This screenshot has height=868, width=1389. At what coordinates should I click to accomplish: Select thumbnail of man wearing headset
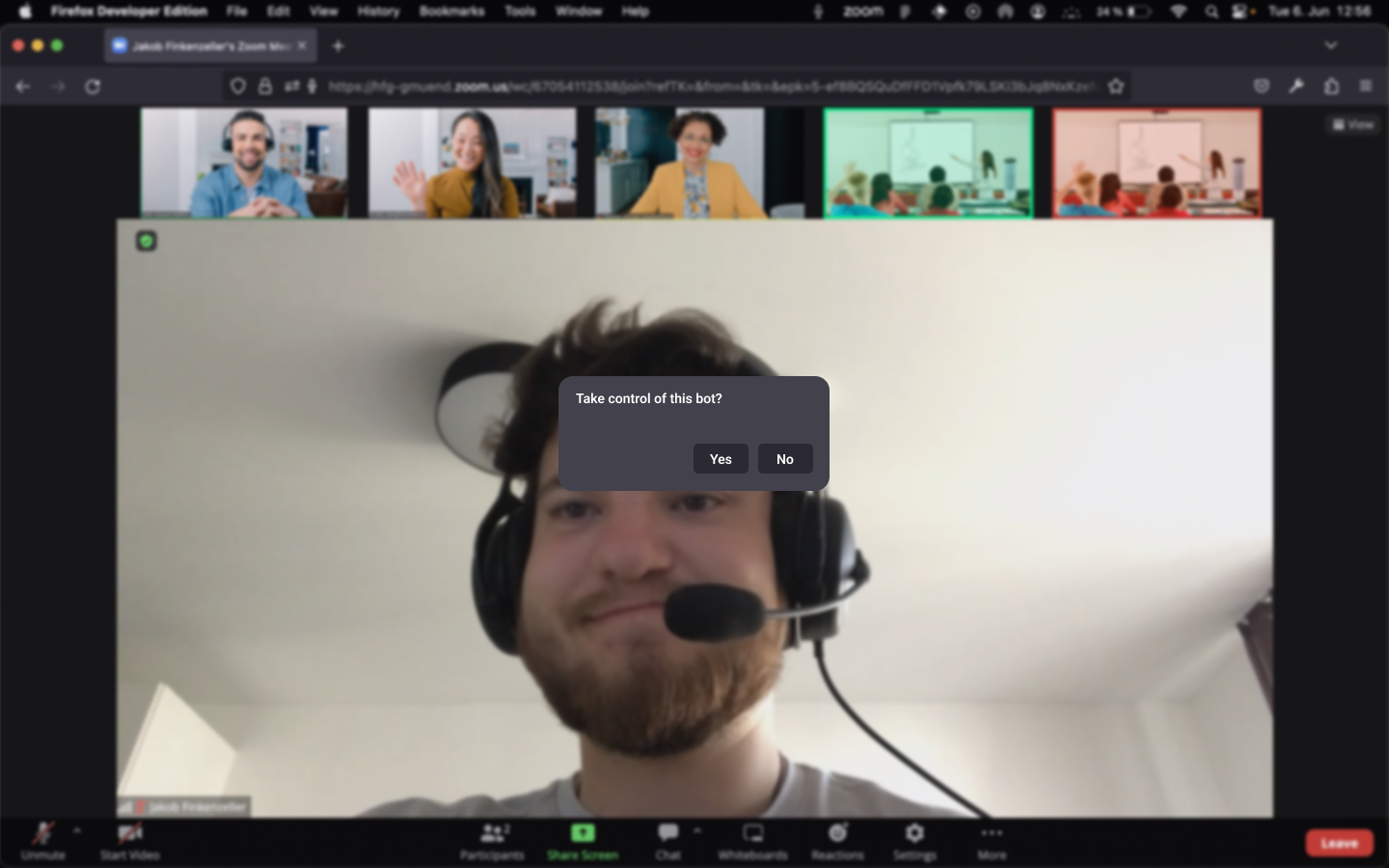tap(244, 162)
